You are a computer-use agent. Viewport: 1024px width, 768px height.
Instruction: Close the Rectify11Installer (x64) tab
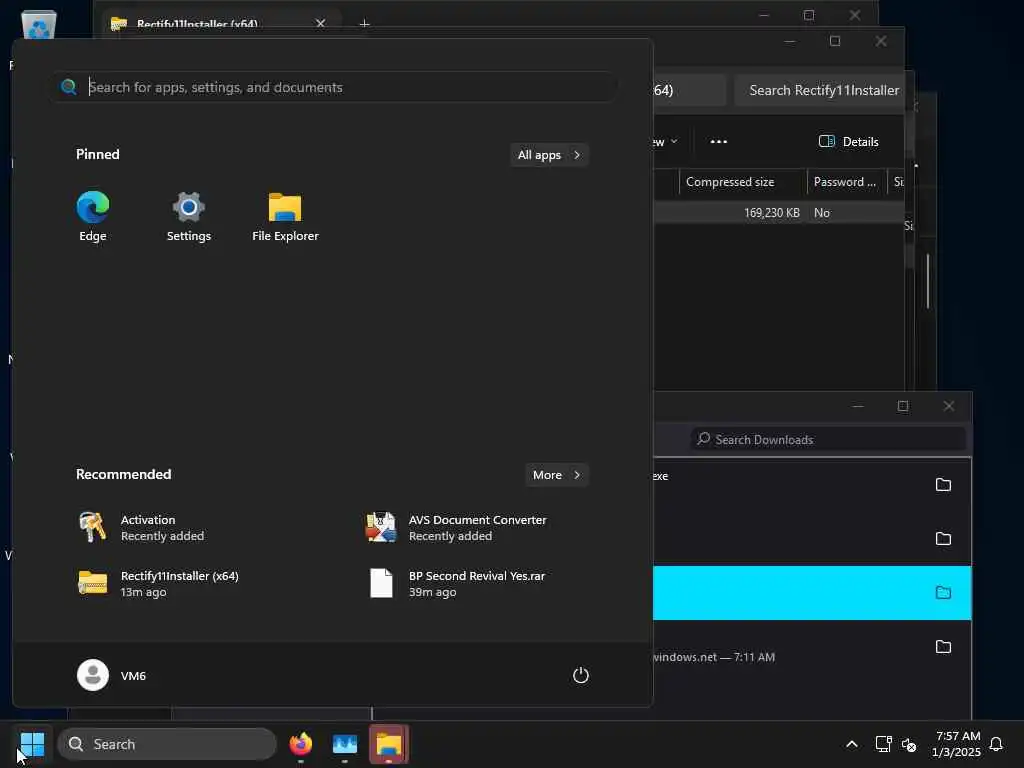point(321,23)
